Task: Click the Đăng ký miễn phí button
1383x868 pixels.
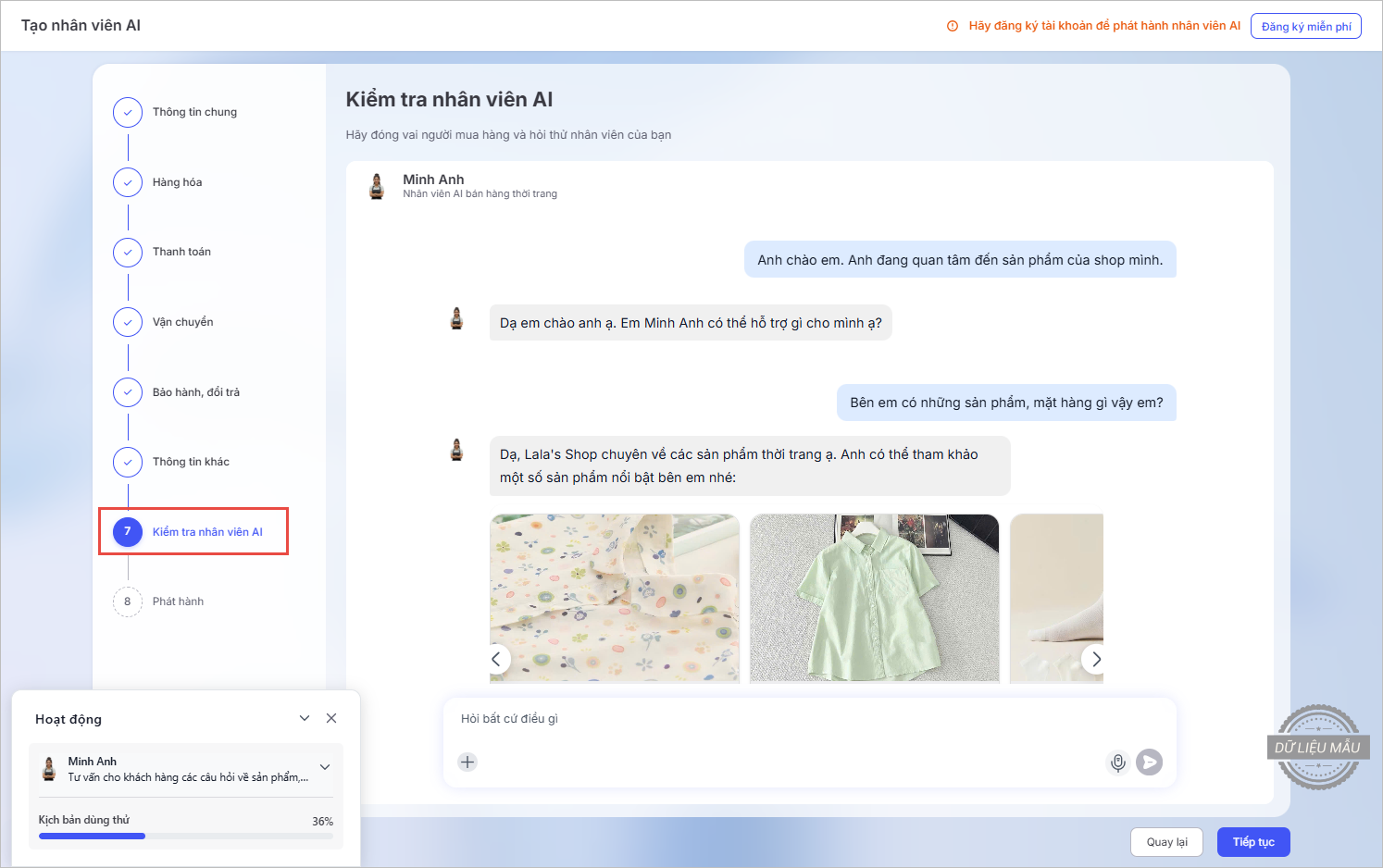Action: (1305, 26)
